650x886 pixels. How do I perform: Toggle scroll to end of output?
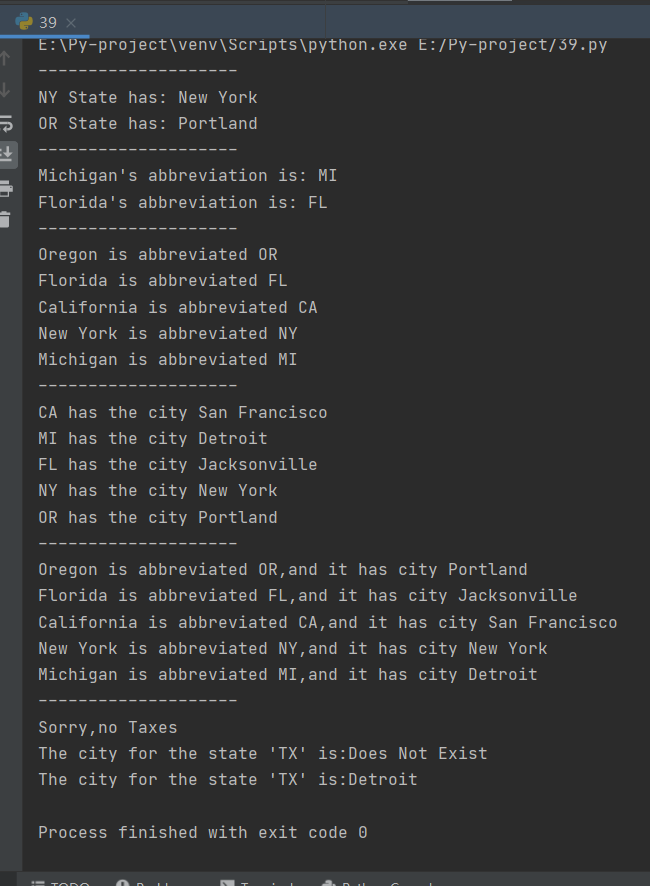(7, 154)
